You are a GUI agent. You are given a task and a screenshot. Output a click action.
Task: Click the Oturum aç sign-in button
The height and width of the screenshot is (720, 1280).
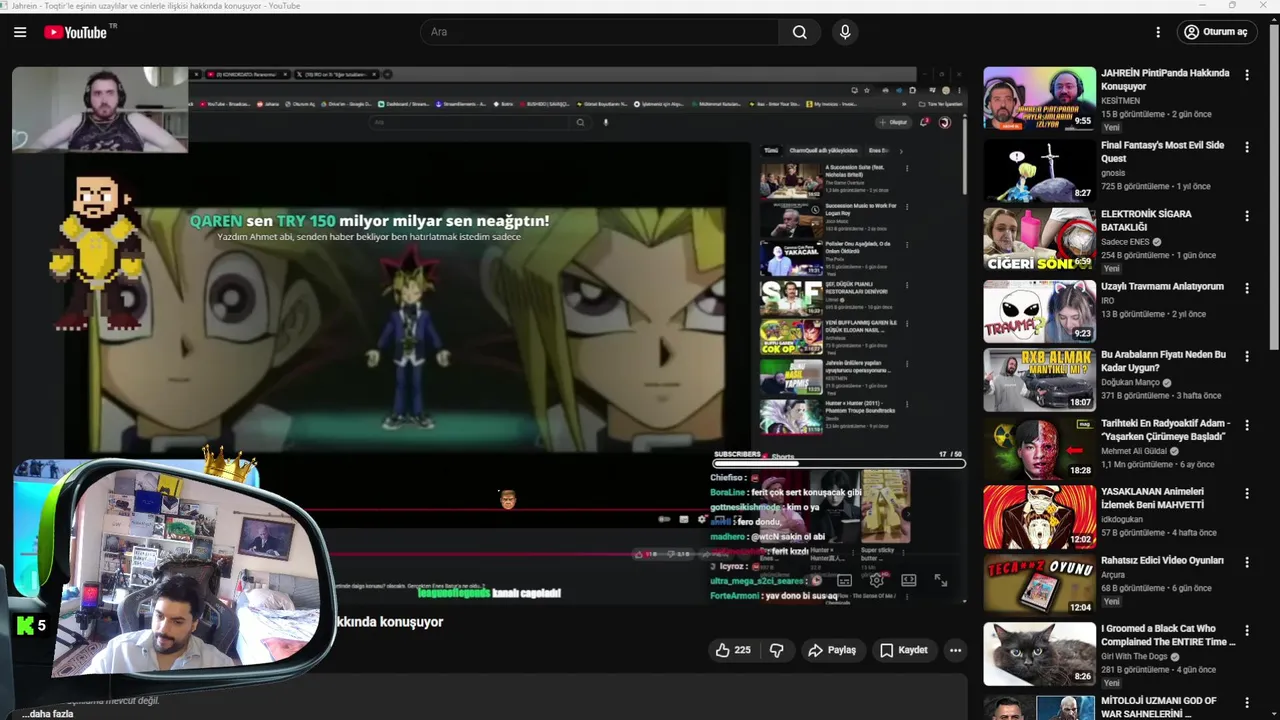coord(1216,32)
